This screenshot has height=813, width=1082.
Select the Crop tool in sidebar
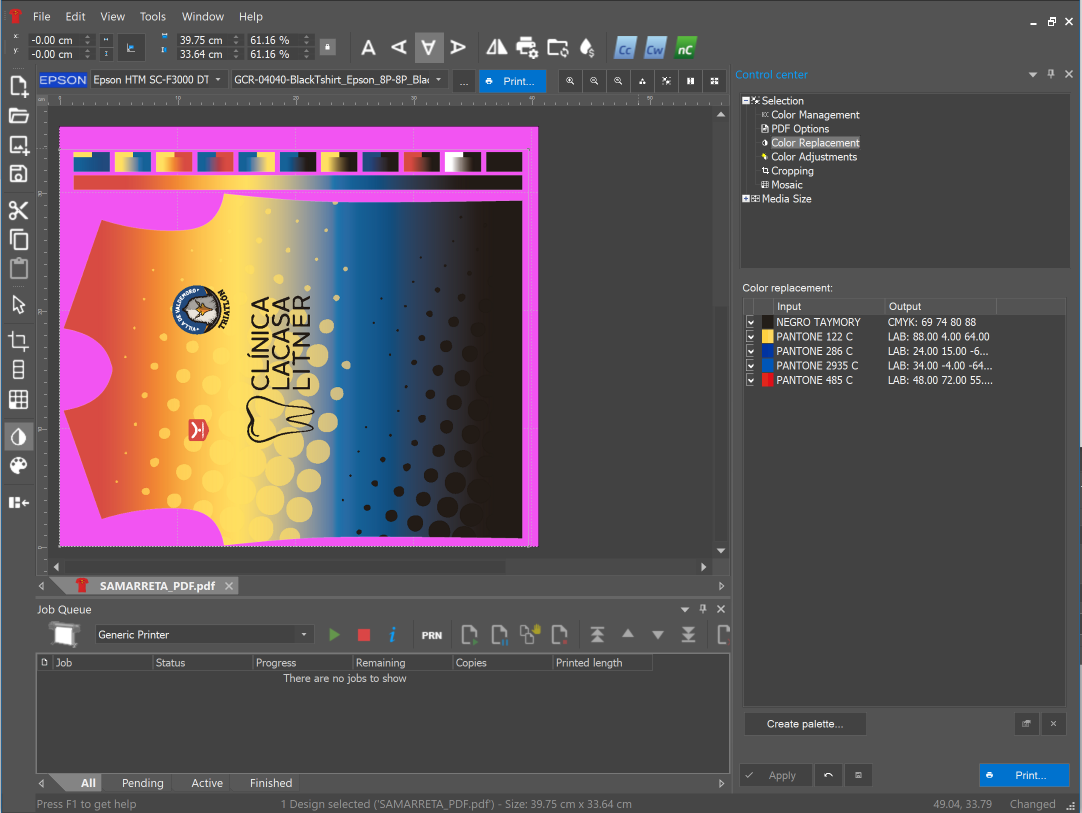point(19,341)
